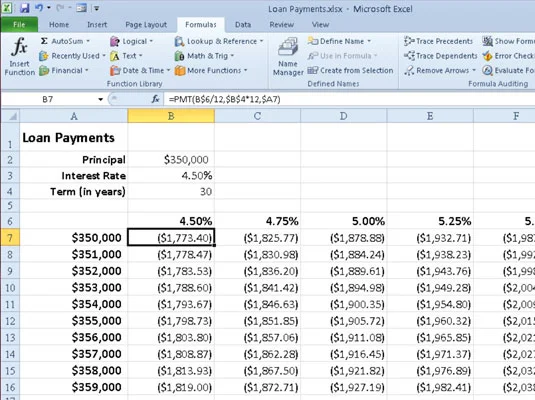
Task: Switch to the Page Layout tab
Action: pyautogui.click(x=146, y=25)
